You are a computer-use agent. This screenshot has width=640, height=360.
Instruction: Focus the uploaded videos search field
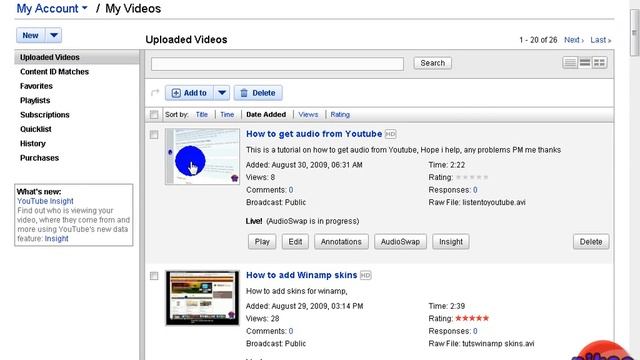[278, 64]
